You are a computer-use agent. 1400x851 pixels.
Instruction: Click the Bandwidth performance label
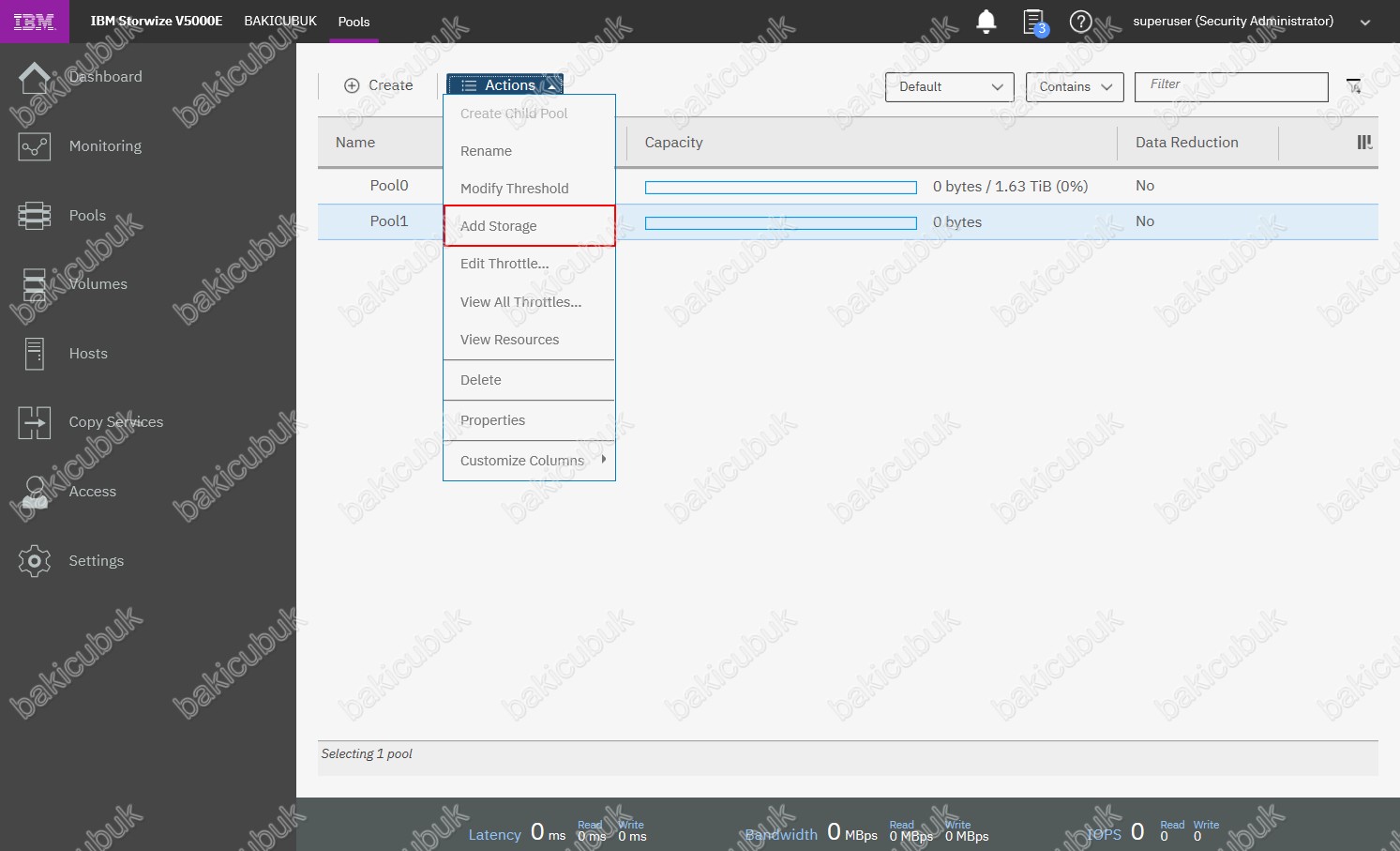(781, 835)
